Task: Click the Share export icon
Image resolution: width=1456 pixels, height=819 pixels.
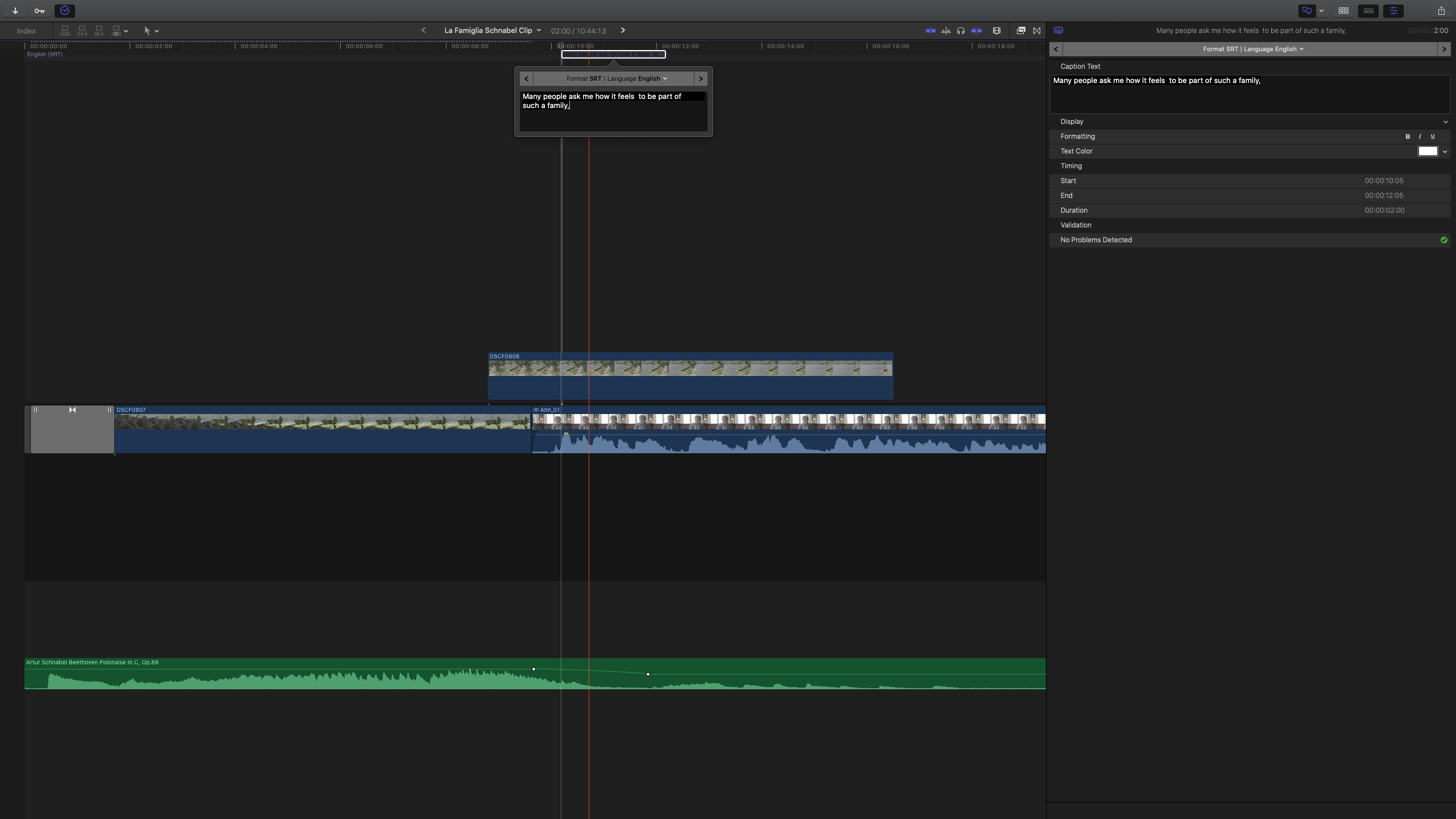Action: point(1441,11)
